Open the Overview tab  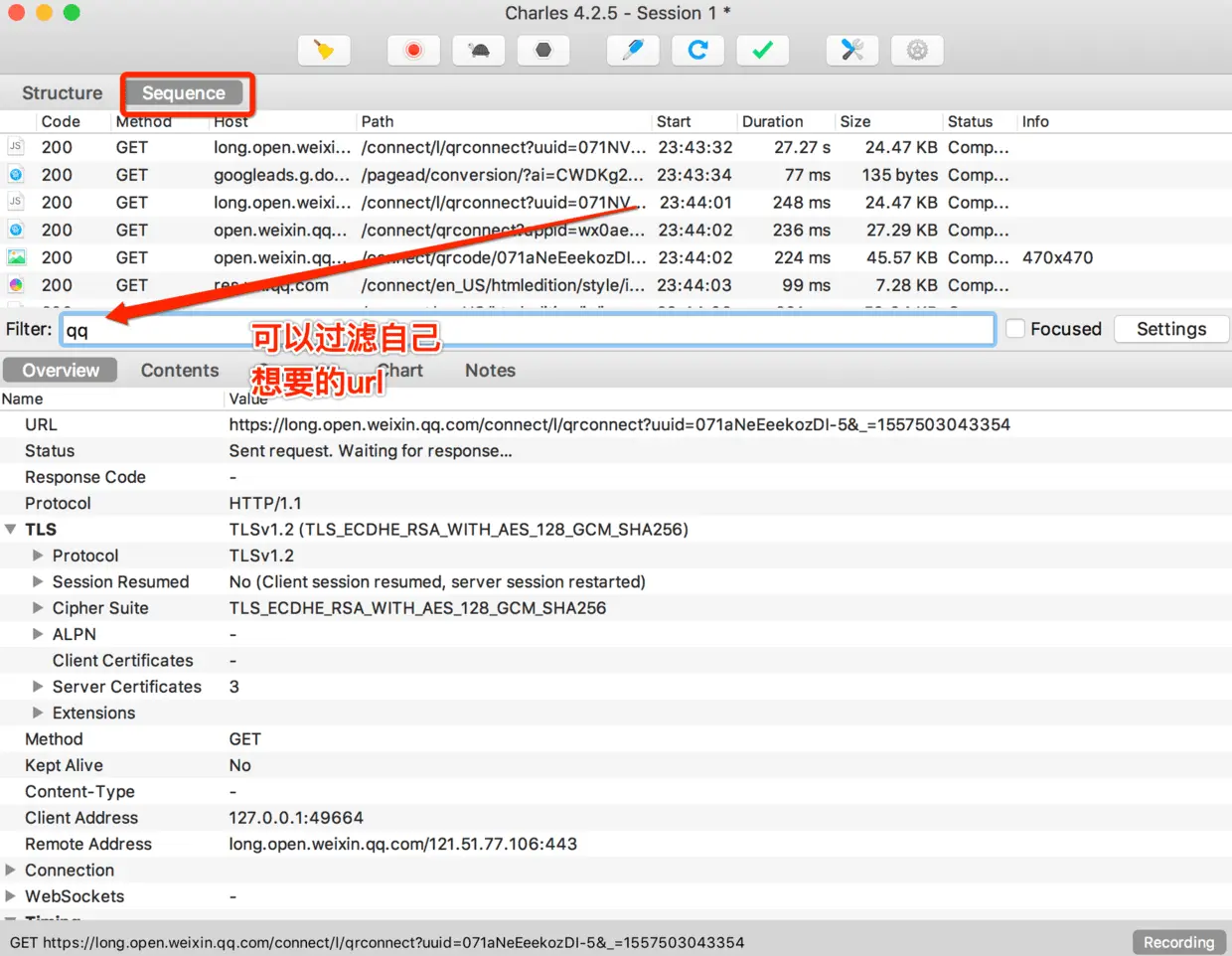[61, 370]
